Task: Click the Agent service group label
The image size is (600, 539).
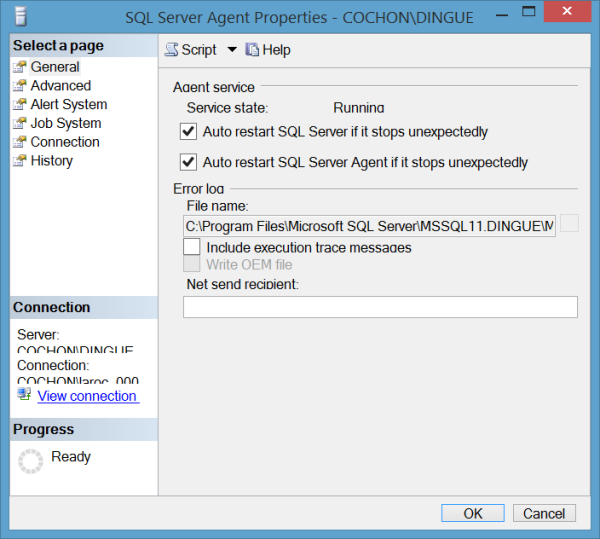Action: coord(214,87)
